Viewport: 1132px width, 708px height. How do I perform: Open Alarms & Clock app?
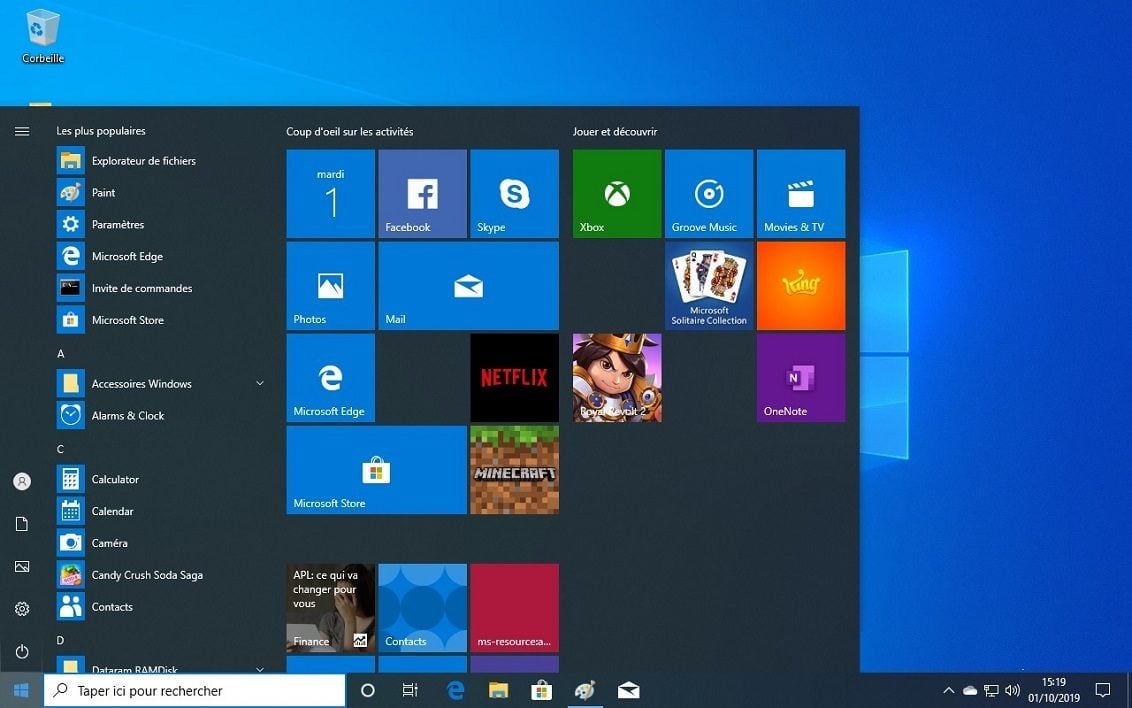pyautogui.click(x=162, y=416)
